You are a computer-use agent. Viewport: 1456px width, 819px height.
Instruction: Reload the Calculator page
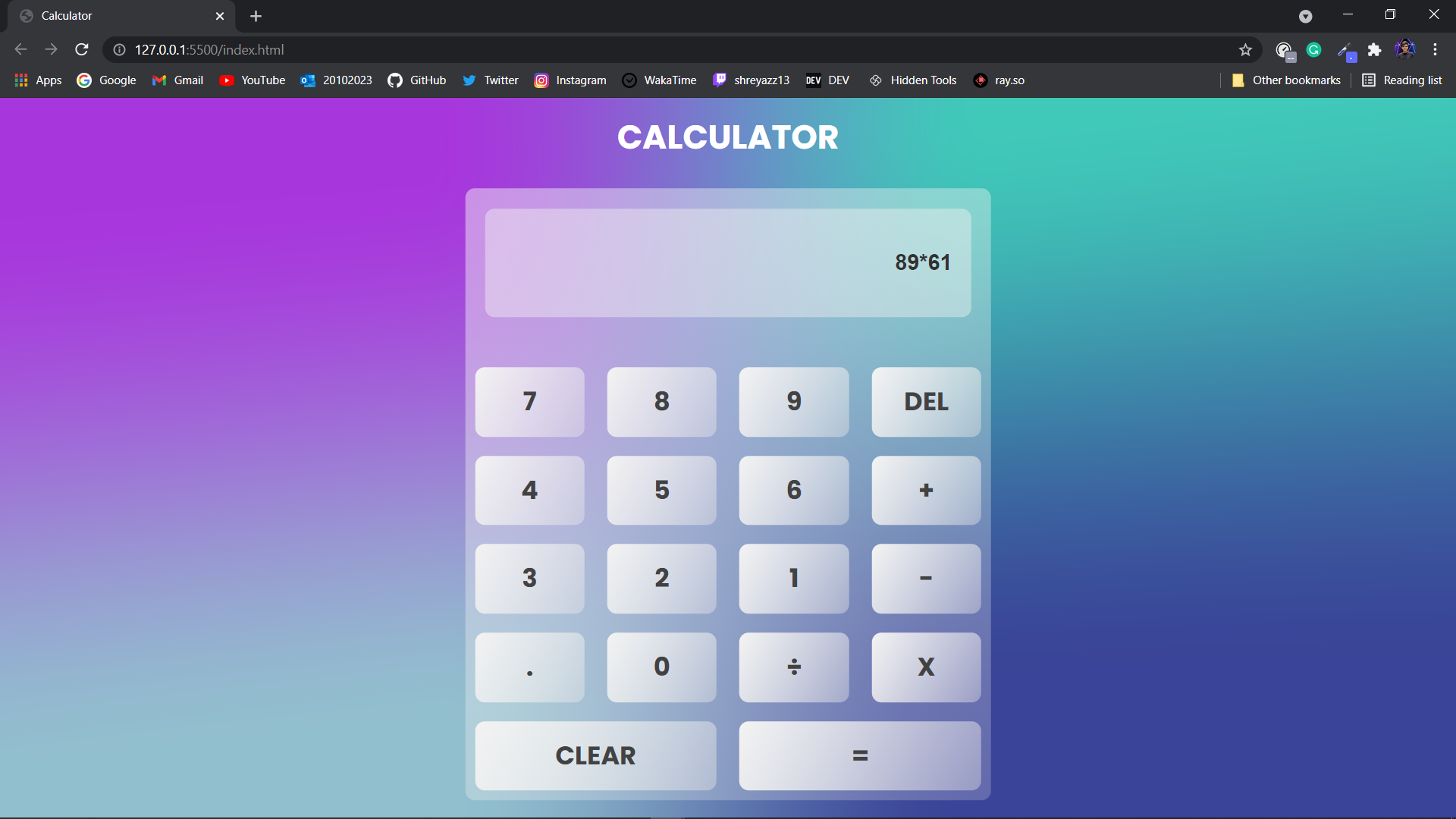click(x=81, y=49)
